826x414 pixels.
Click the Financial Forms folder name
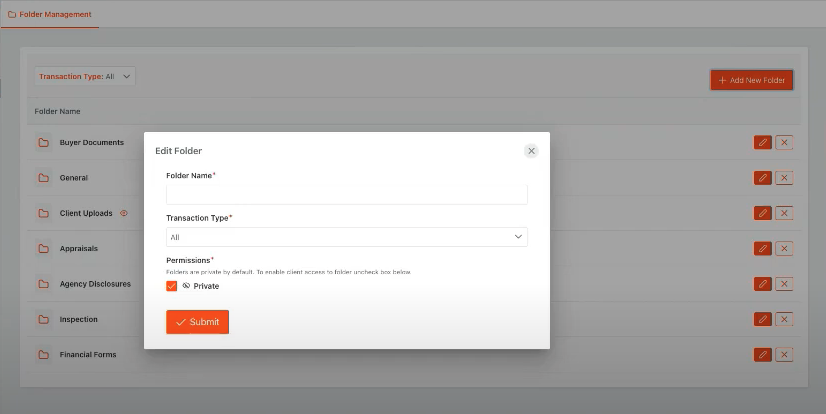(x=88, y=354)
